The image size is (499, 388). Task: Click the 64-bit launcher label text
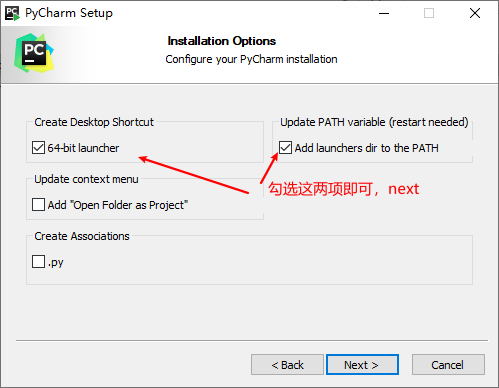click(83, 148)
